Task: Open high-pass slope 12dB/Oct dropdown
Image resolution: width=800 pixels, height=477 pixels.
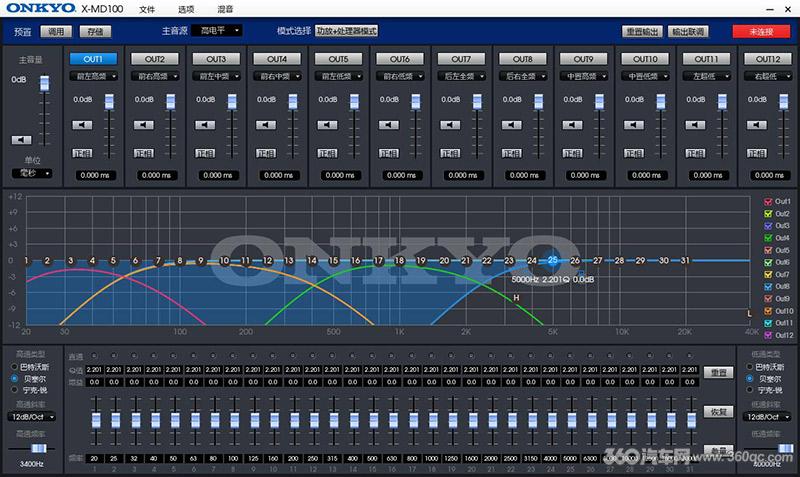Action: (x=32, y=417)
